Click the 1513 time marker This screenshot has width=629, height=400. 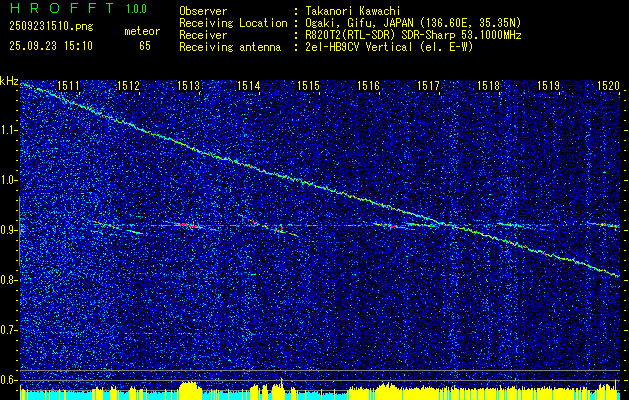[189, 85]
